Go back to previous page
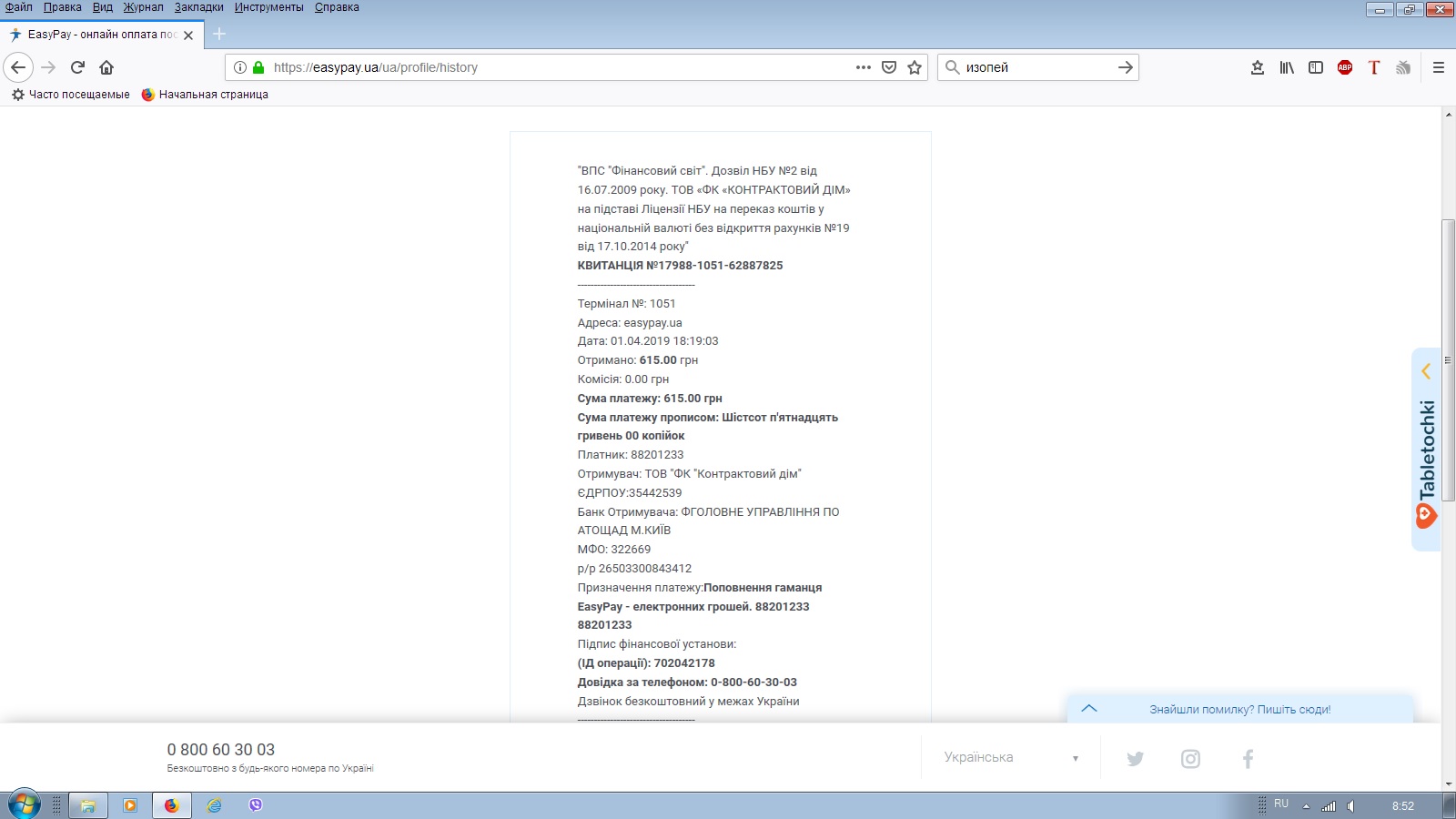Viewport: 1456px width, 819px height. (x=18, y=67)
